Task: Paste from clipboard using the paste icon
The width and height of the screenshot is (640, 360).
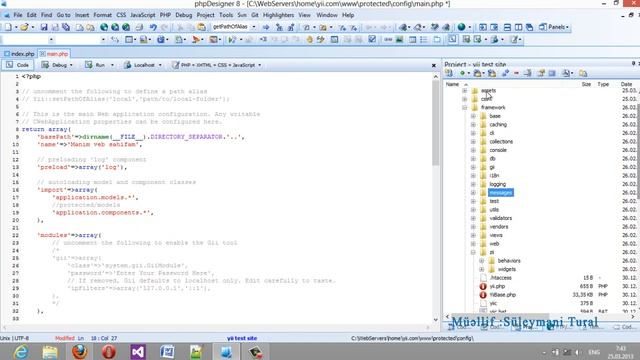Action: coord(202,27)
